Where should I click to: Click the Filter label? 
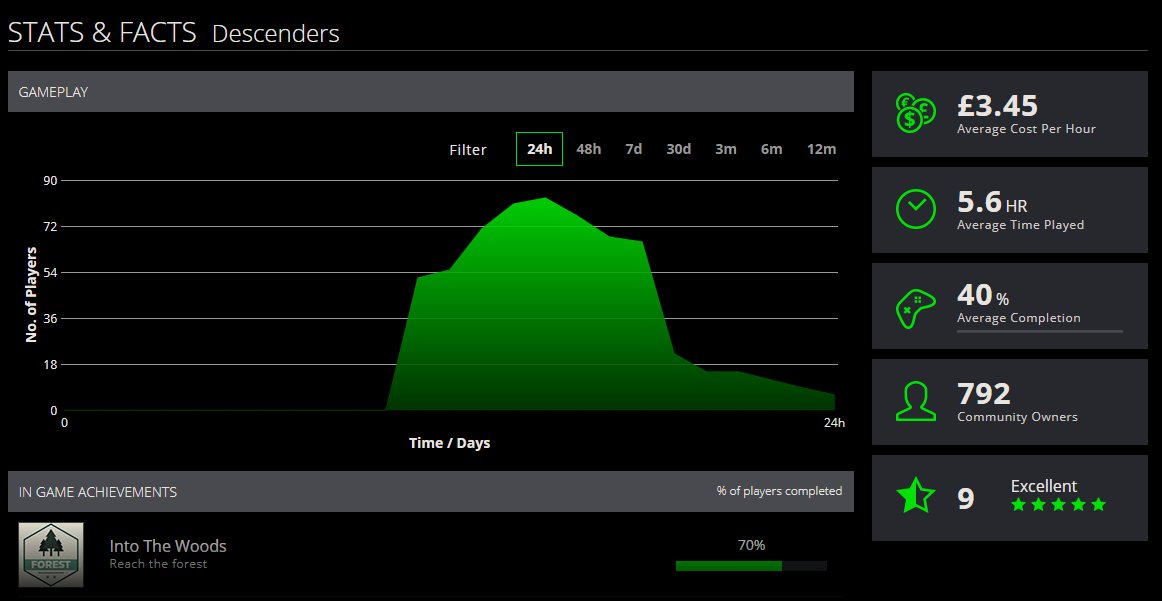click(468, 150)
